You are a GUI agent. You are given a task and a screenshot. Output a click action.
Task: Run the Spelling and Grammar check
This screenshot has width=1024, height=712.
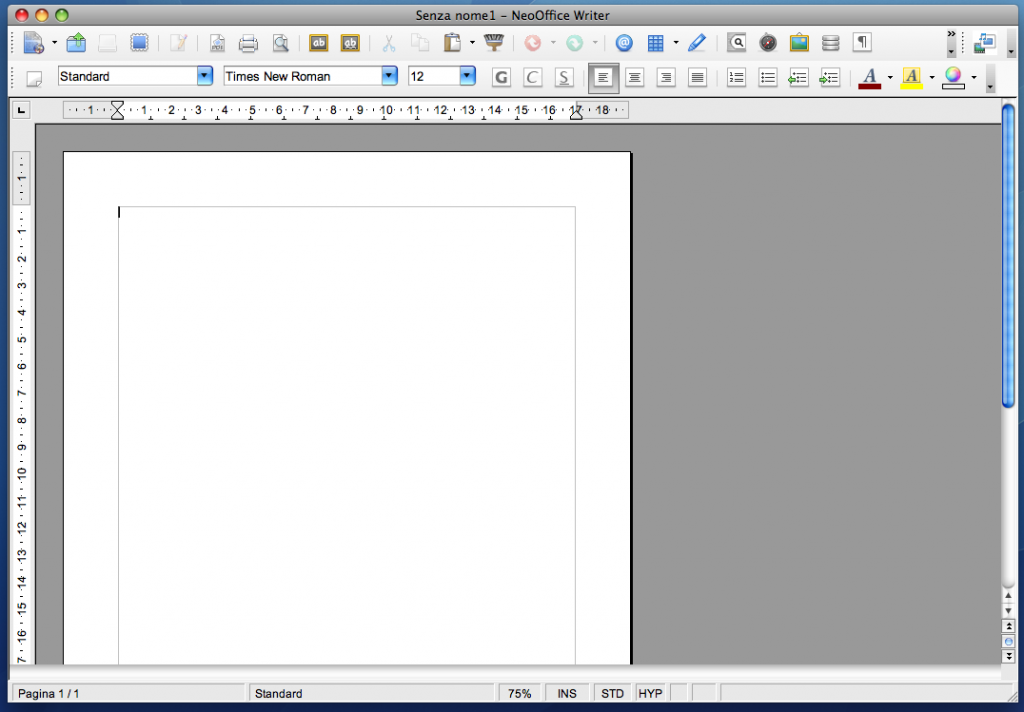click(x=319, y=43)
